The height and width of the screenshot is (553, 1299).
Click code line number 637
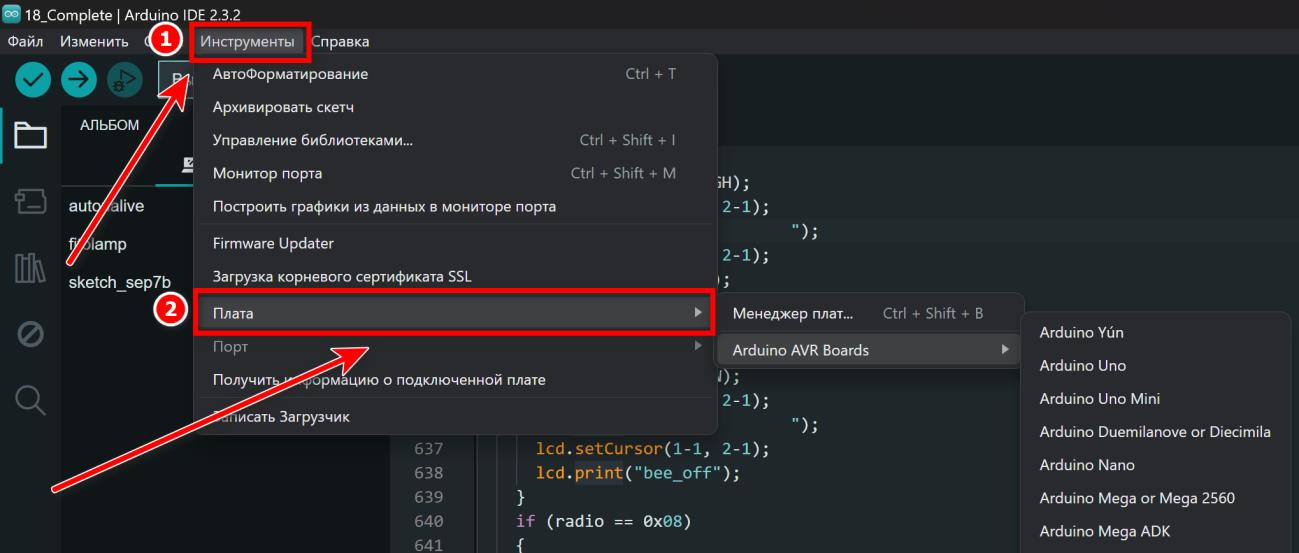click(x=428, y=448)
